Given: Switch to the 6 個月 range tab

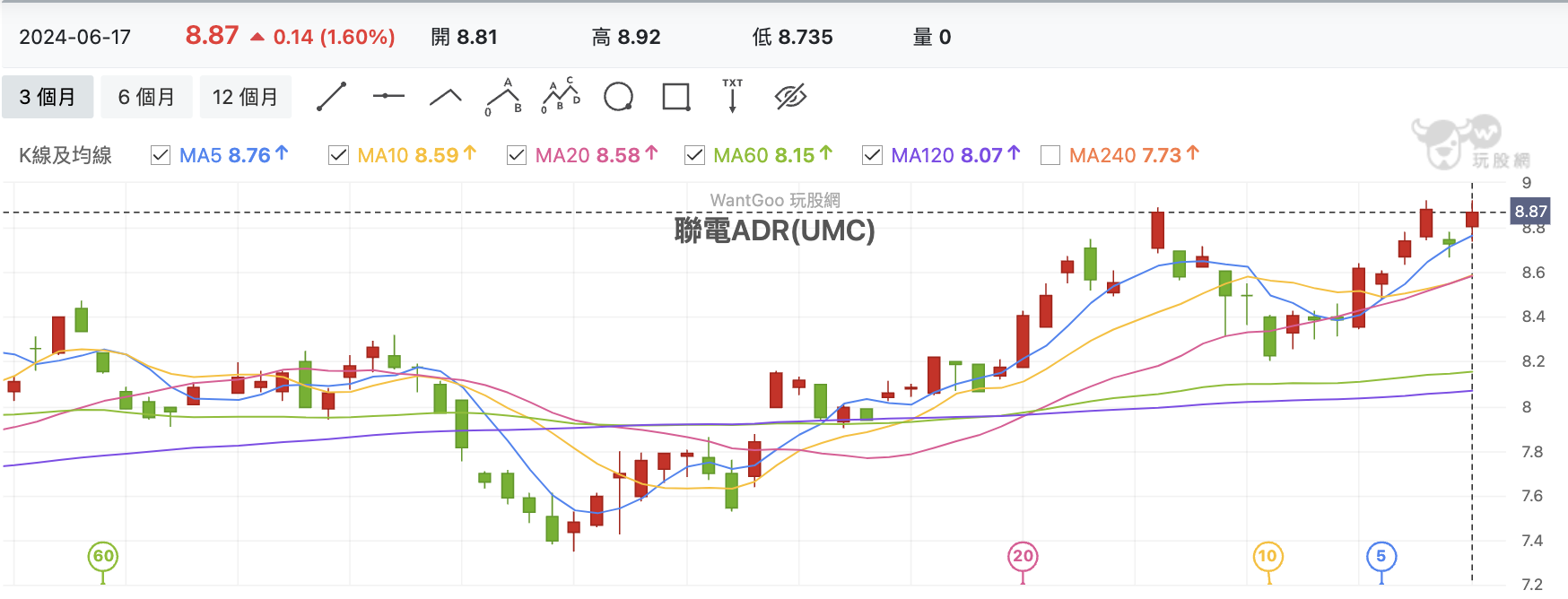Looking at the screenshot, I should [146, 97].
